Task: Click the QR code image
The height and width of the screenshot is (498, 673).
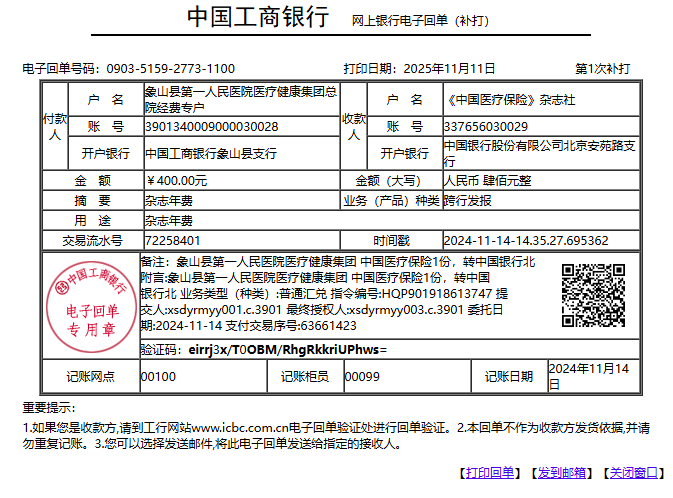Action: click(592, 293)
